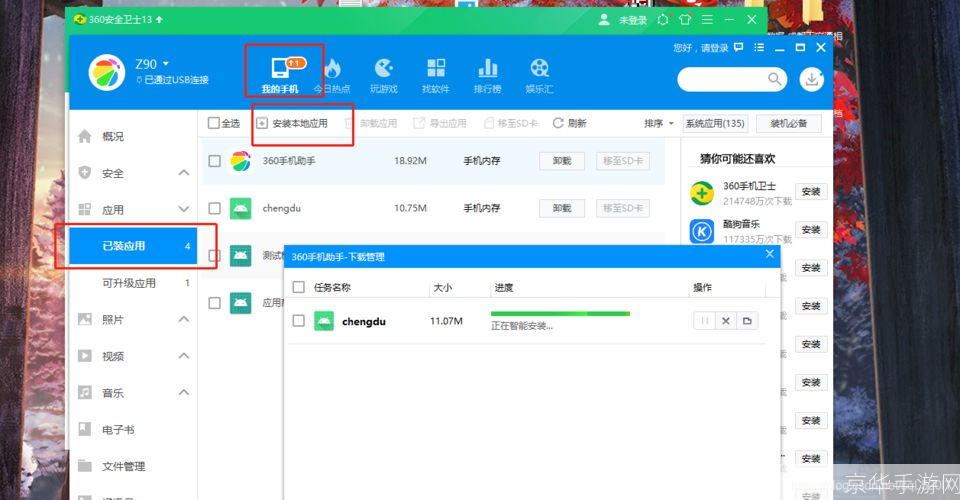
Task: Tick the 全选 checkbox
Action: (214, 123)
